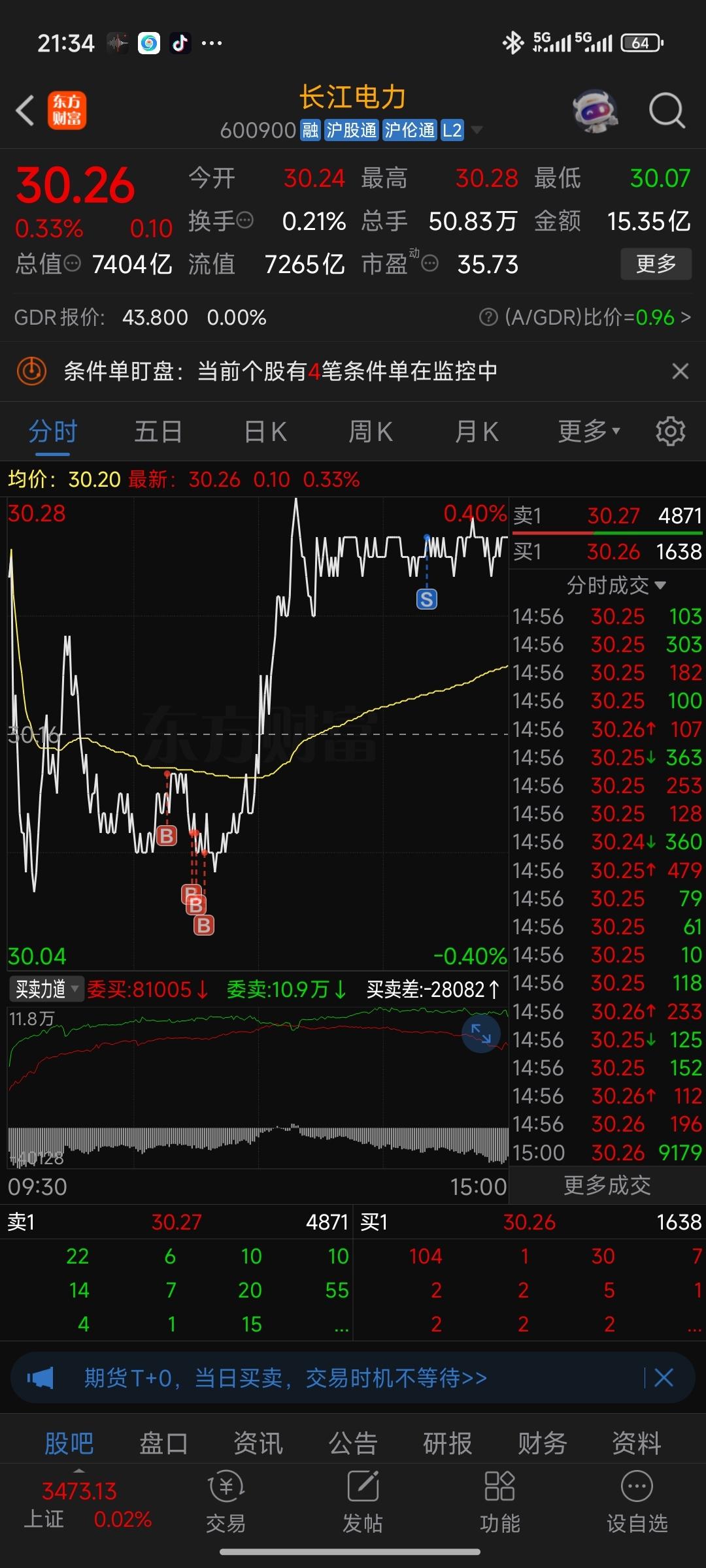Tap the battery indicator in status bar
706x1568 pixels.
point(642,43)
